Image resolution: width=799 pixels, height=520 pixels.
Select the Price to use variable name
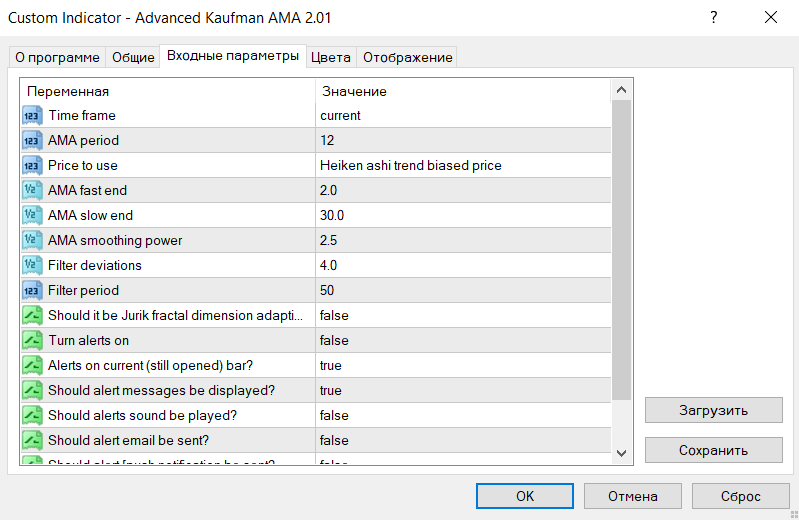[83, 165]
